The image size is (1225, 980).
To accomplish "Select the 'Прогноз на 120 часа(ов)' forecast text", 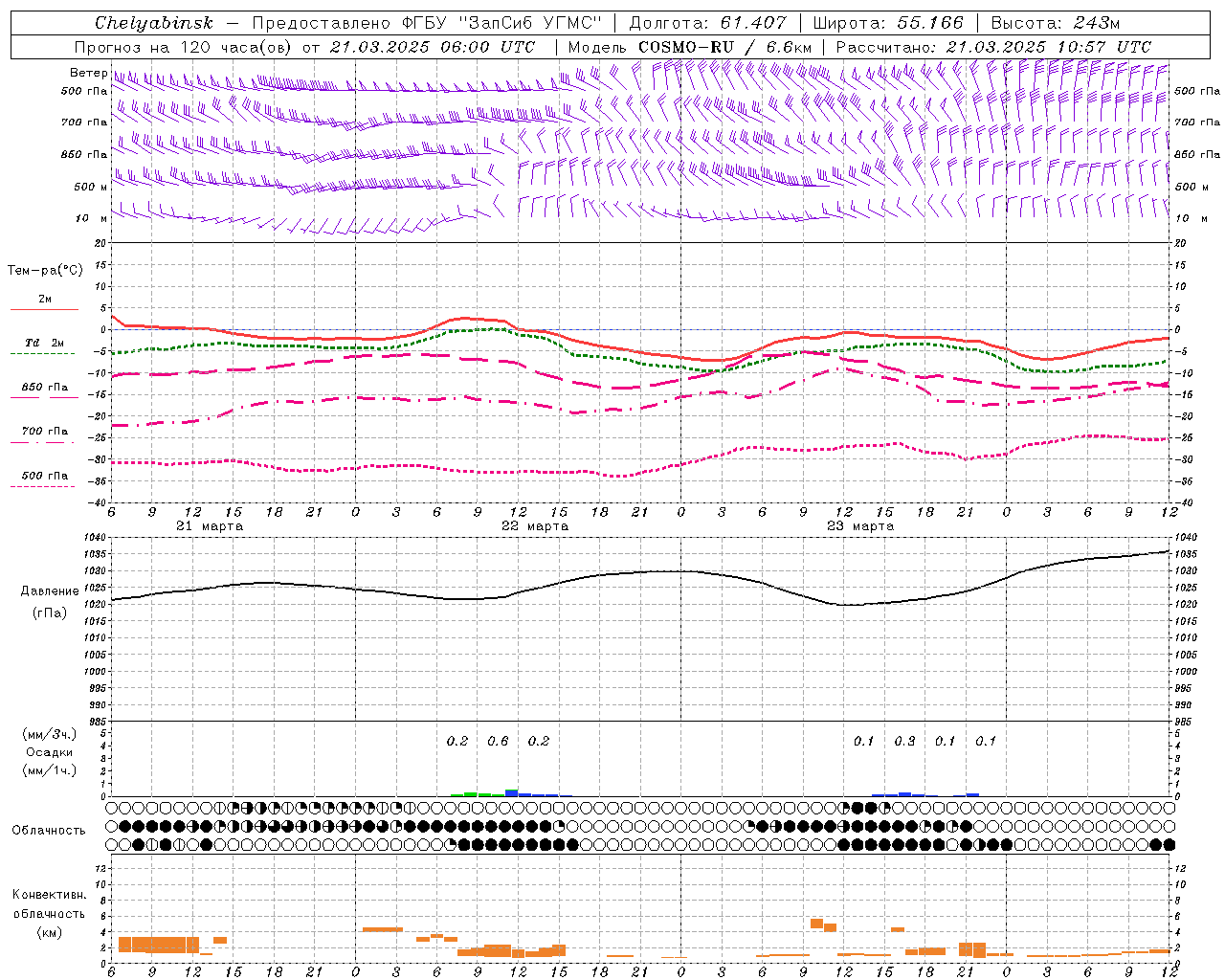I will click(x=184, y=47).
